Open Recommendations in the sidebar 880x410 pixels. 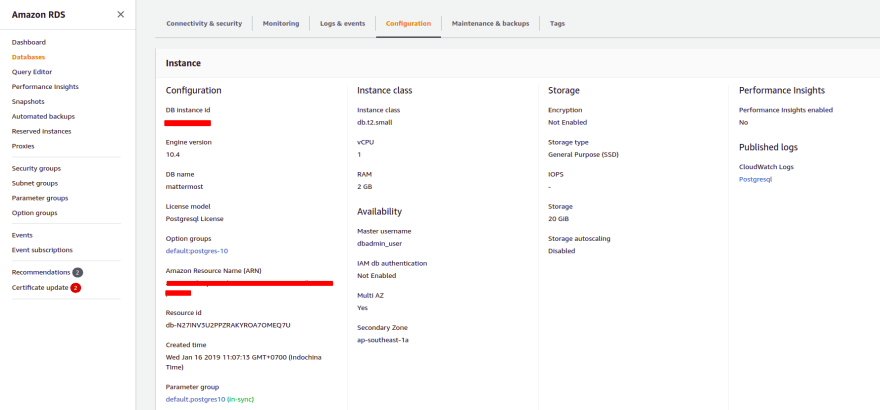pos(41,273)
